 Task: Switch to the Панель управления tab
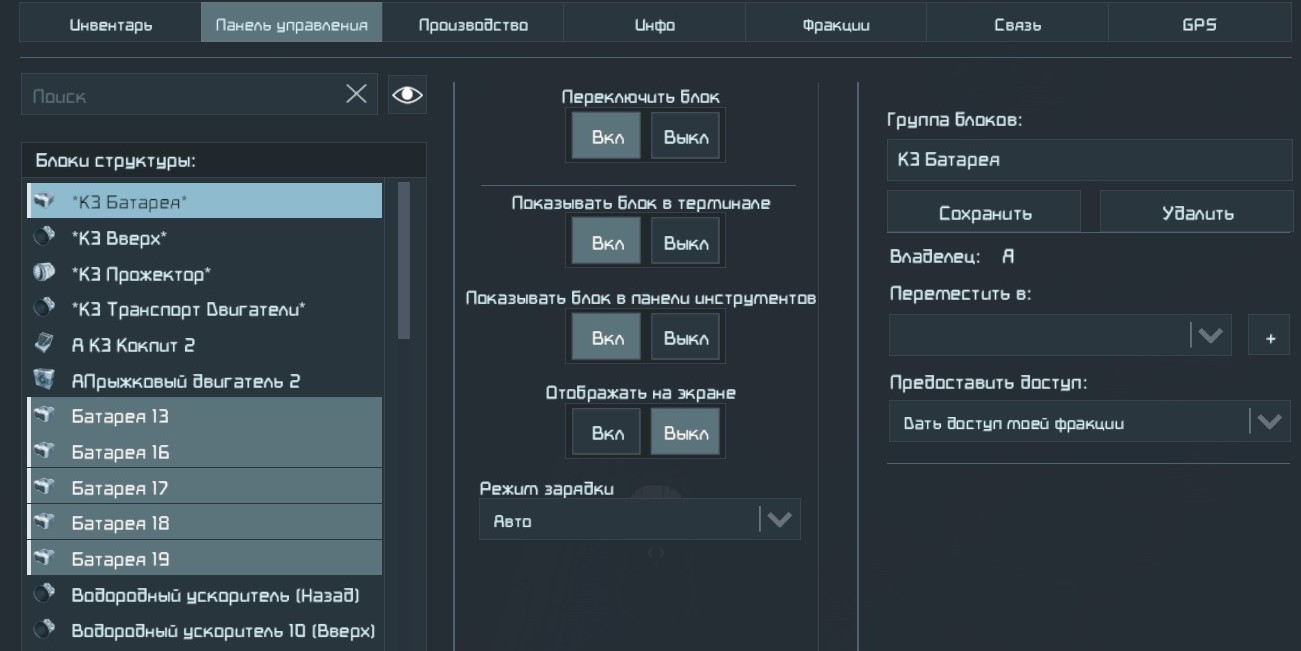tap(292, 25)
